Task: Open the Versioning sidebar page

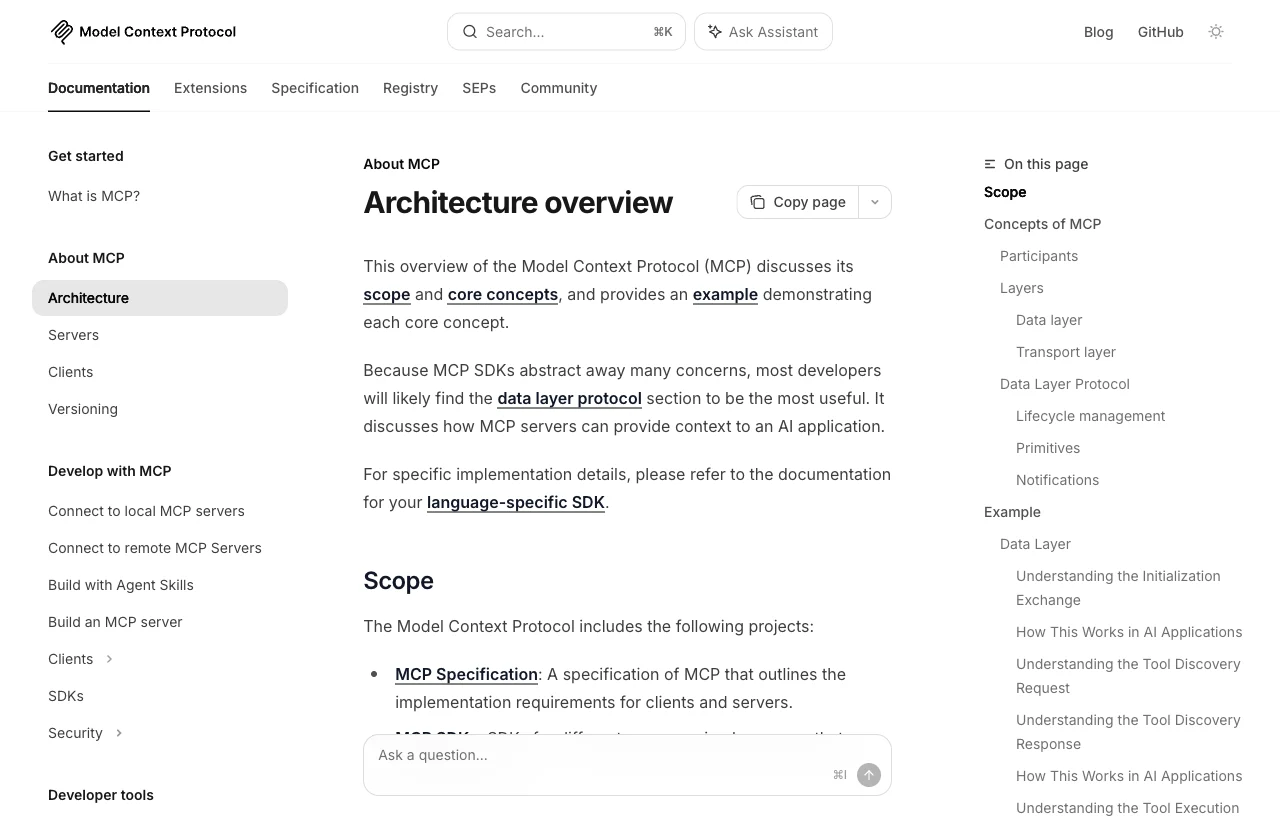Action: click(83, 409)
